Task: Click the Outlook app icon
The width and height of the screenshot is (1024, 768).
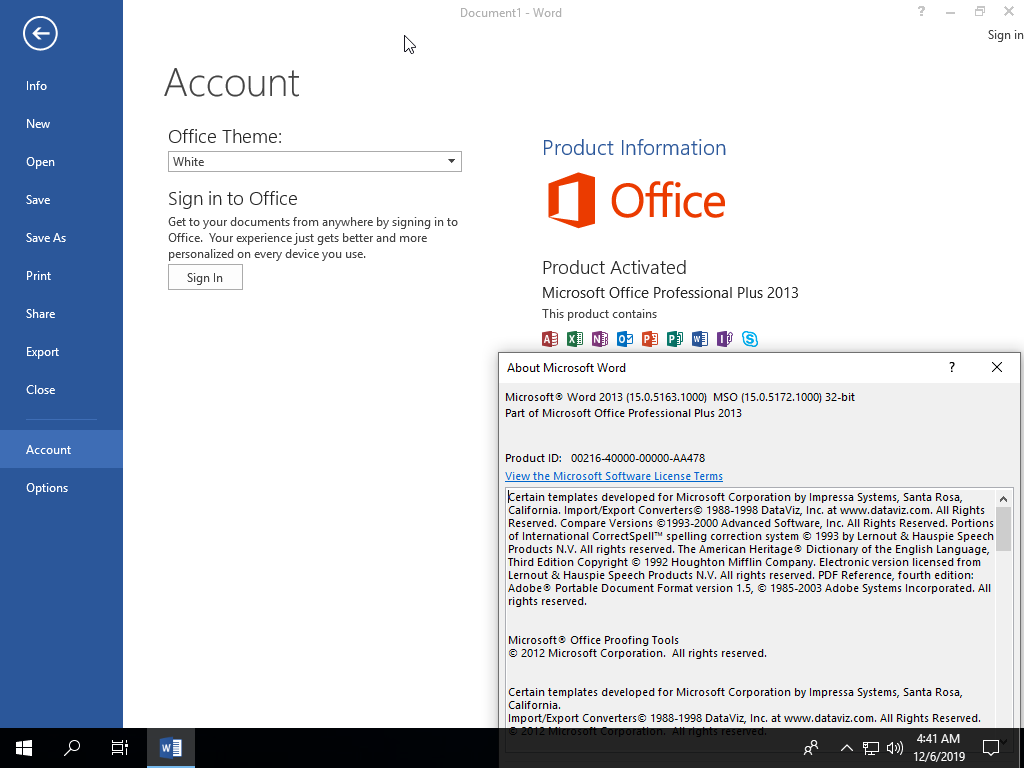Action: coord(625,338)
